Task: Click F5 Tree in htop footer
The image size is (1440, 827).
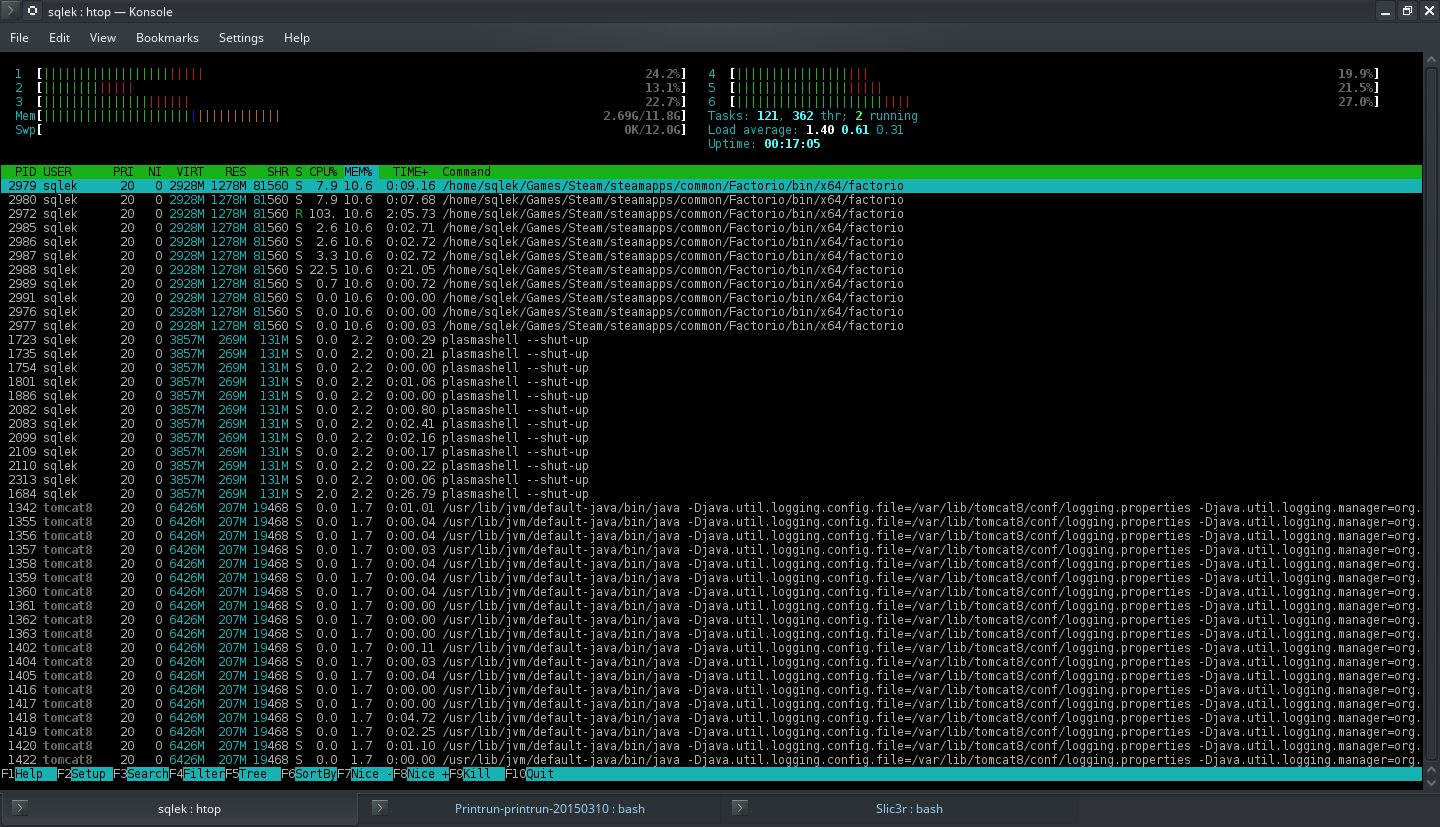Action: click(x=253, y=774)
